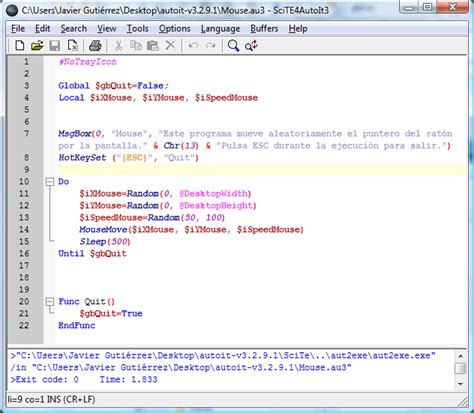Collapse the Do loop fold marker
This screenshot has height=413, width=474.
50,182
